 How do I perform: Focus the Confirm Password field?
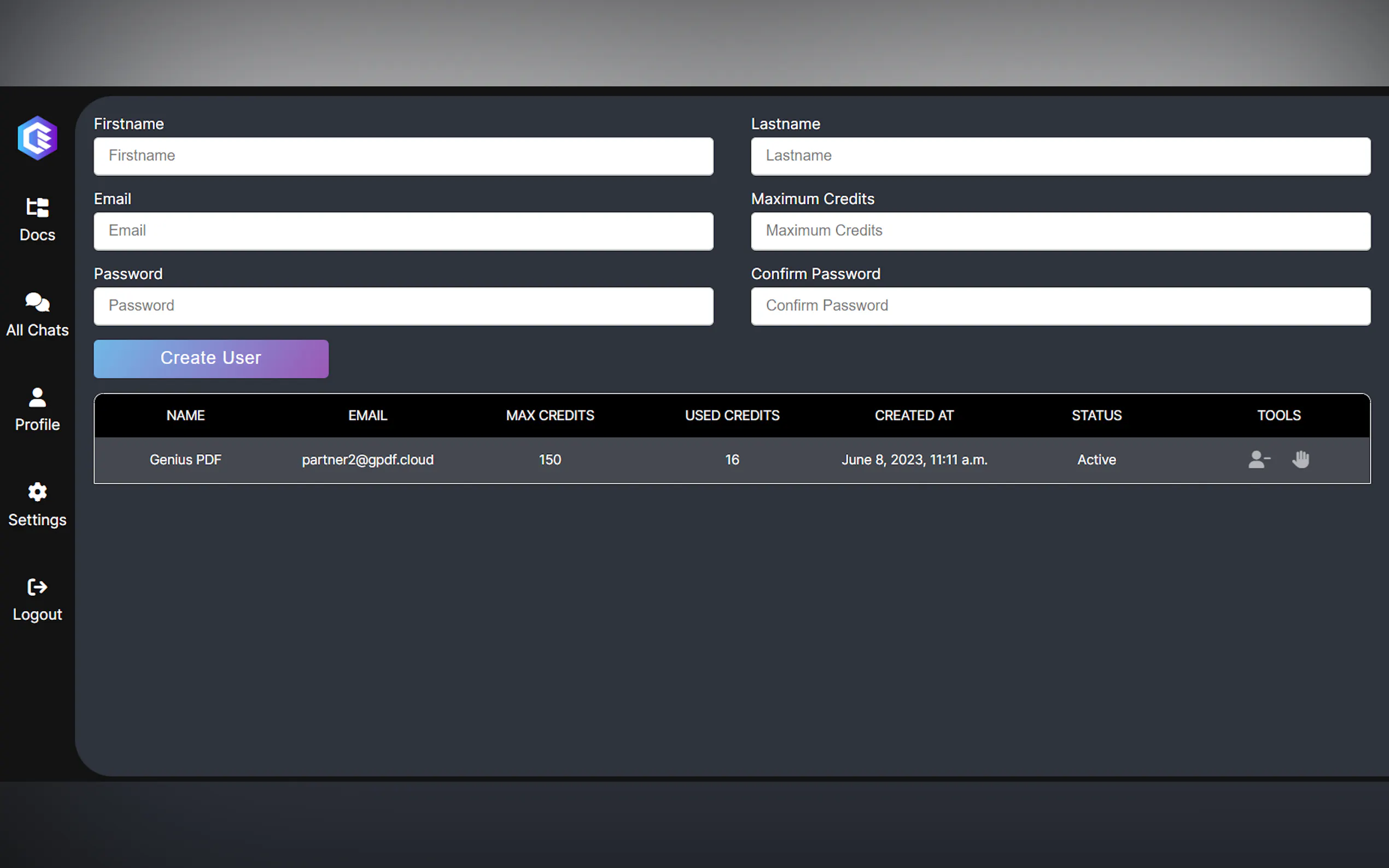(x=1060, y=306)
